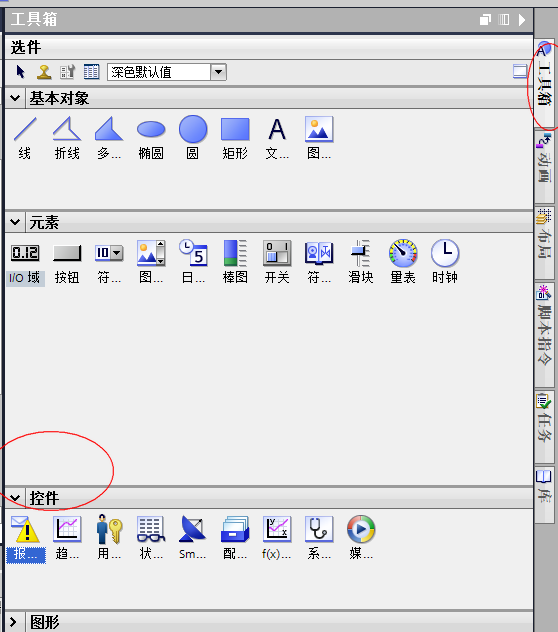This screenshot has width=558, height=632.
Task: Choose the 椭圆 ellipse object
Action: point(151,138)
